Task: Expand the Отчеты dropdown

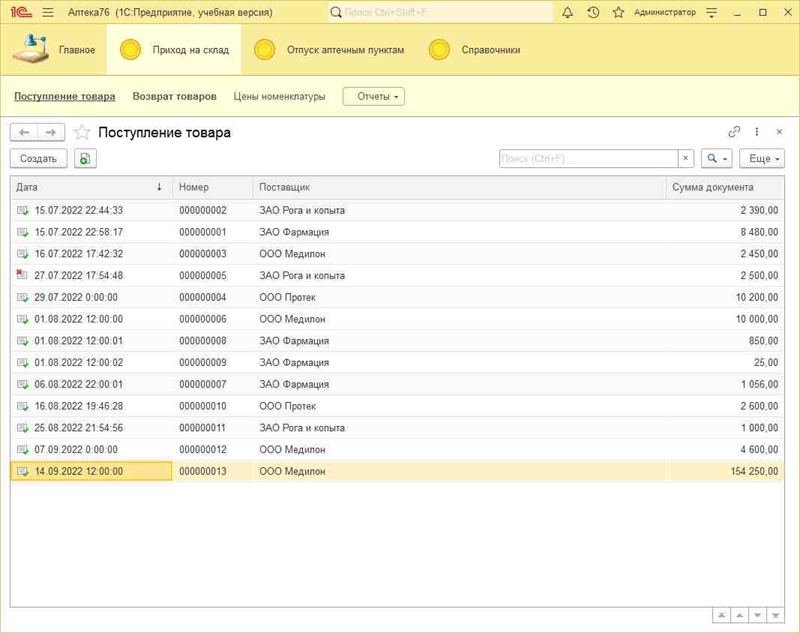Action: coord(374,96)
